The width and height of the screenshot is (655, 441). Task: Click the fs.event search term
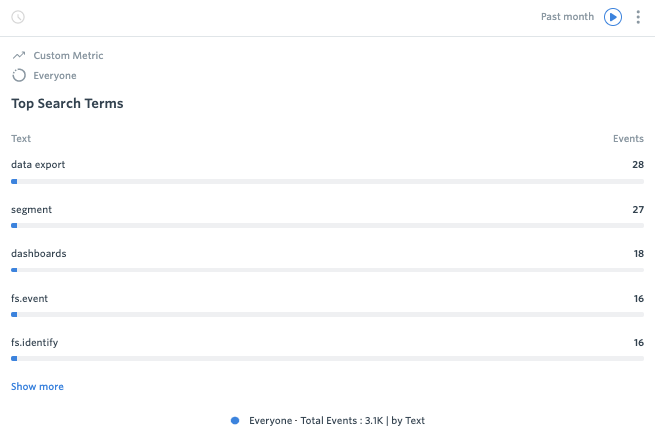click(x=29, y=299)
